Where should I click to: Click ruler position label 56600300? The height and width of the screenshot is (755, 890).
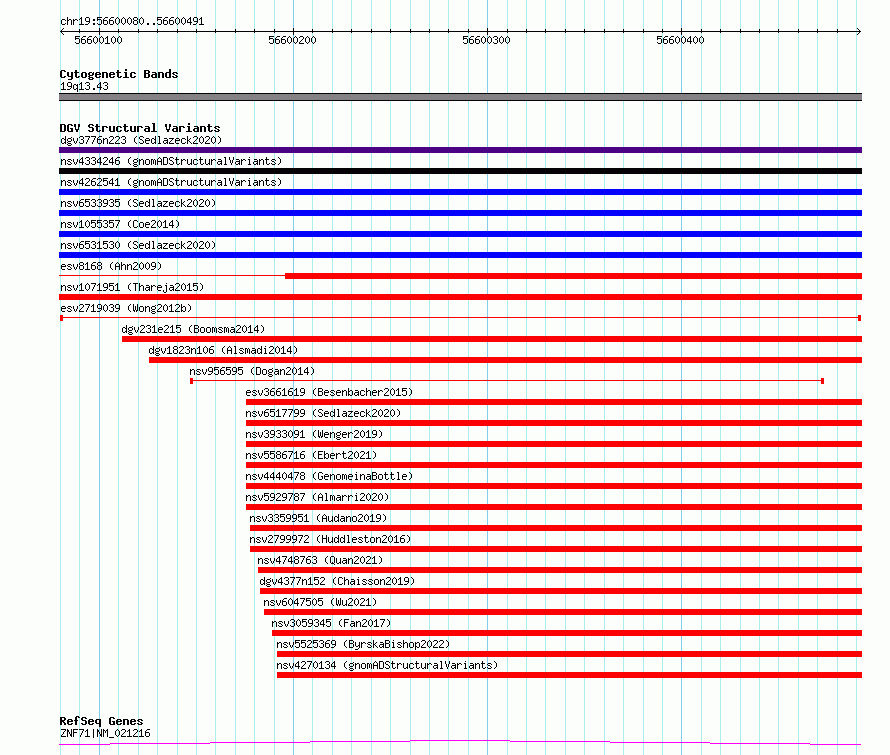tap(486, 40)
